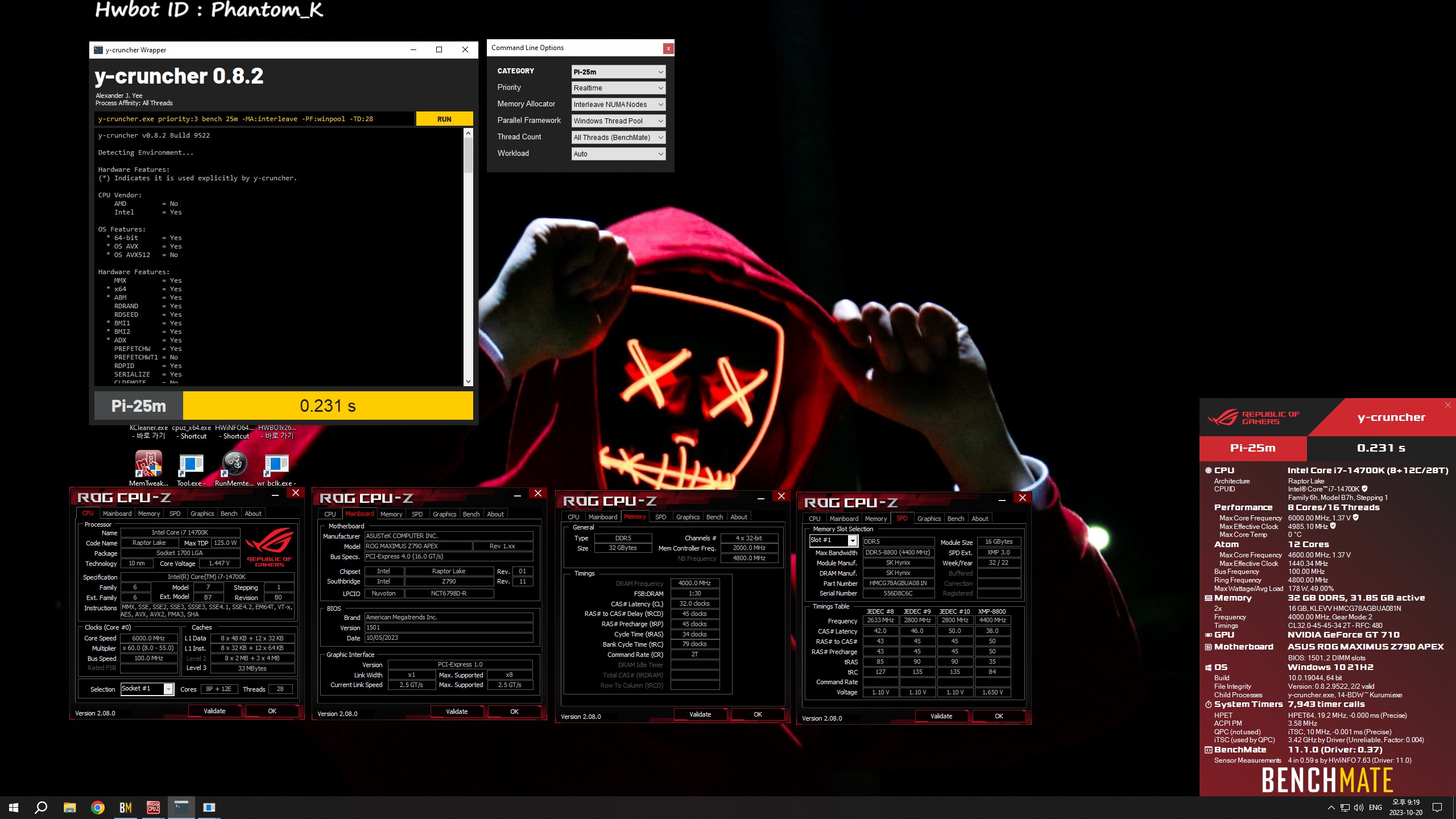Open the CATEGORY dropdown showing Pi-25m

coord(618,72)
